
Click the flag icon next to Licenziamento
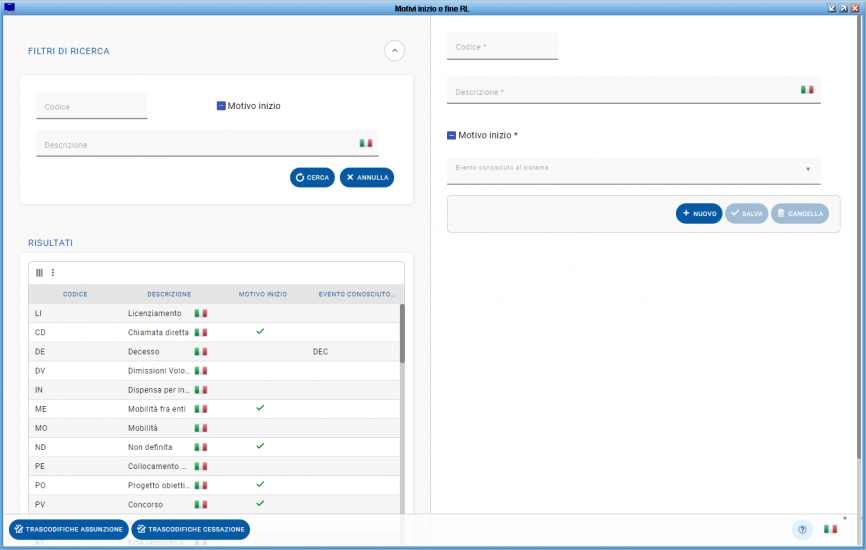200,313
